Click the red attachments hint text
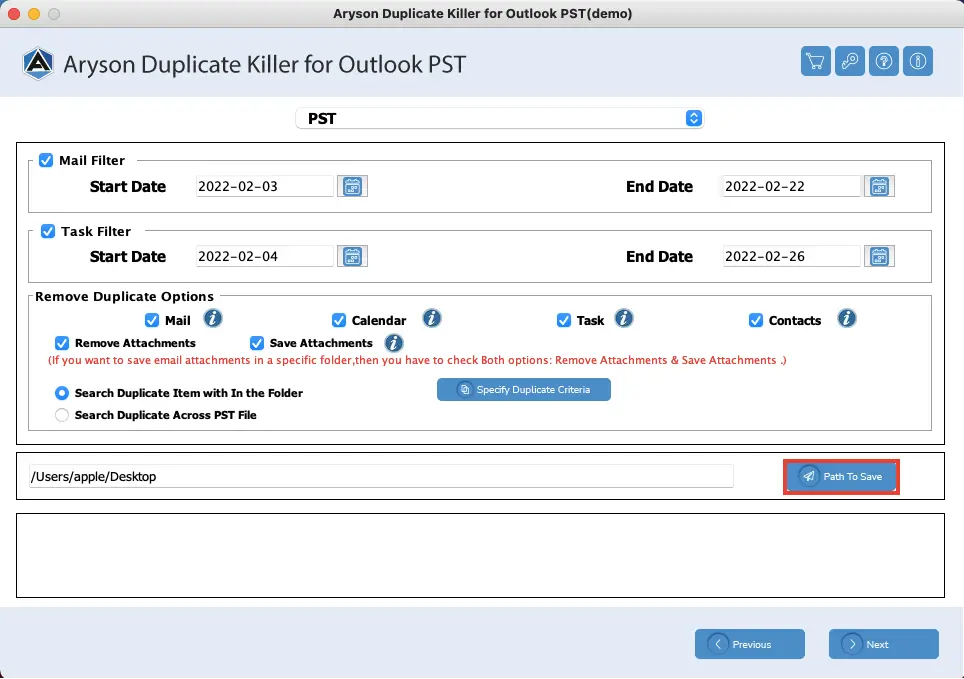The image size is (964, 679). pyautogui.click(x=417, y=360)
